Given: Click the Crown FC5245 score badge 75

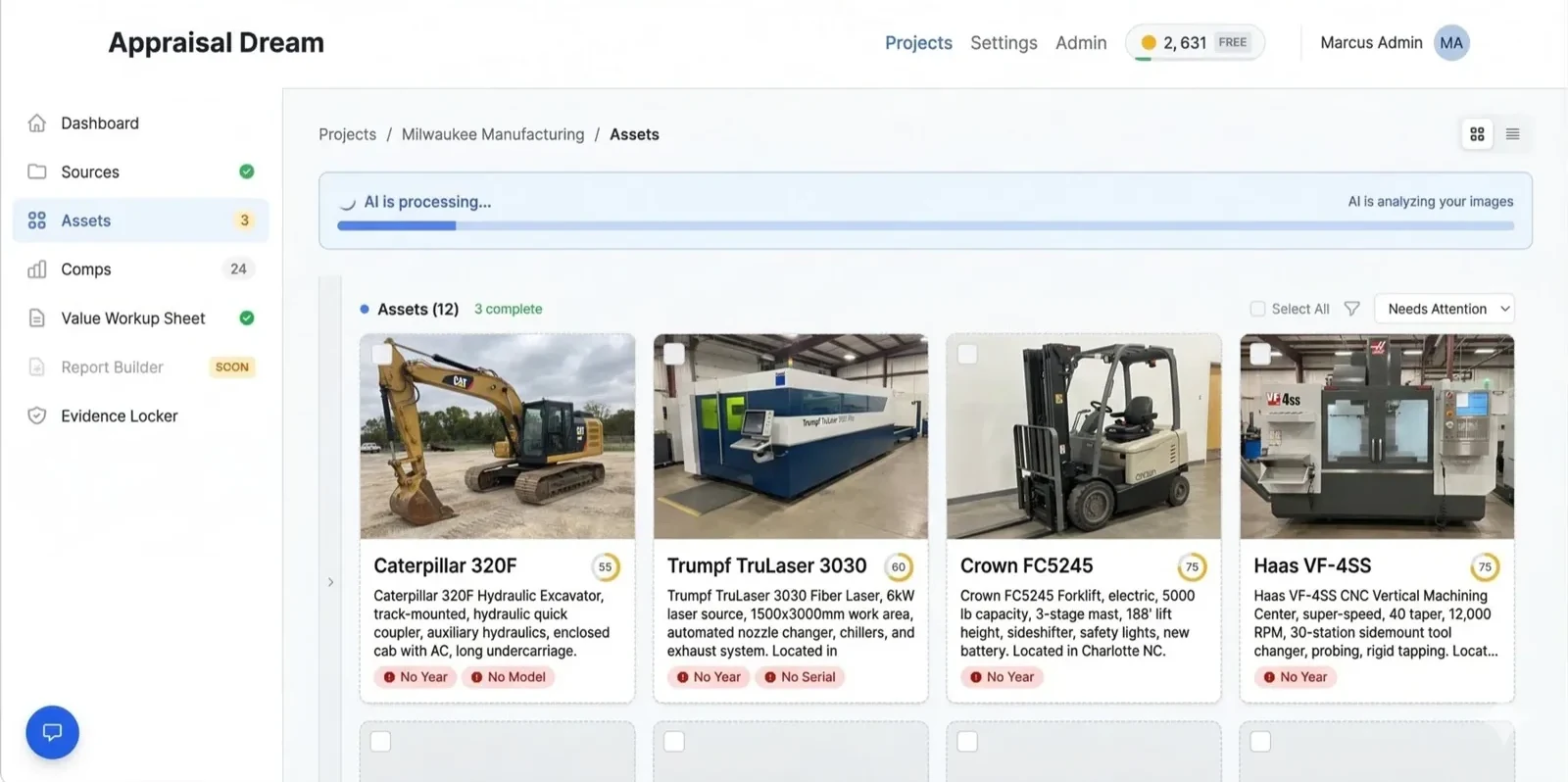Looking at the screenshot, I should [x=1192, y=566].
